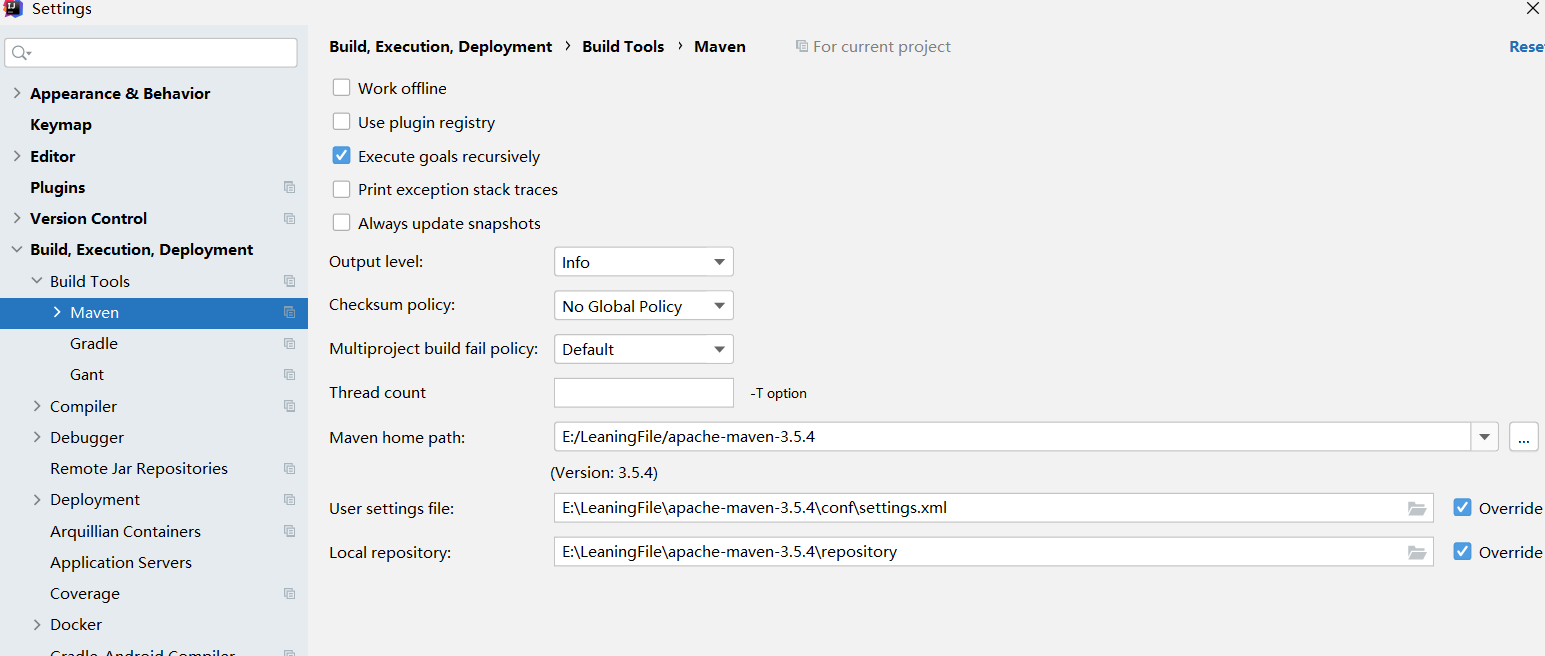Screen dimensions: 1545x656
Task: Click the folder icon for User settings file
Action: pos(1416,508)
